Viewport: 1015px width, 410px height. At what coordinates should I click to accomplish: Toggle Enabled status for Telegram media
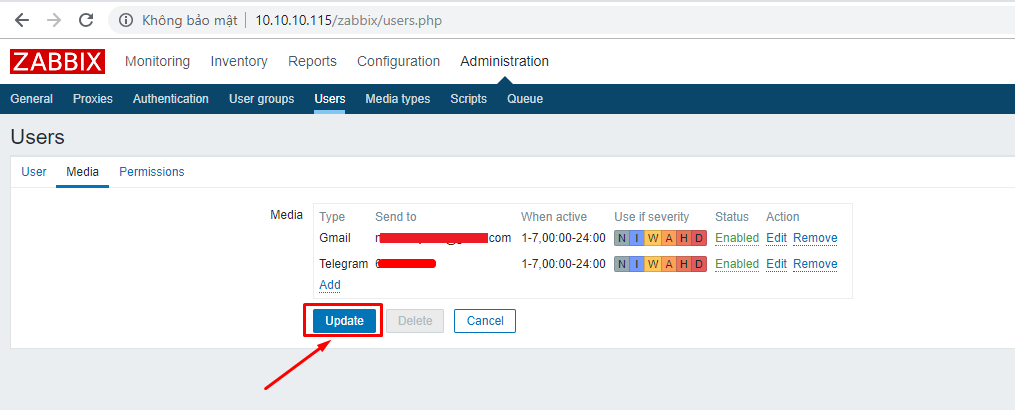(737, 264)
